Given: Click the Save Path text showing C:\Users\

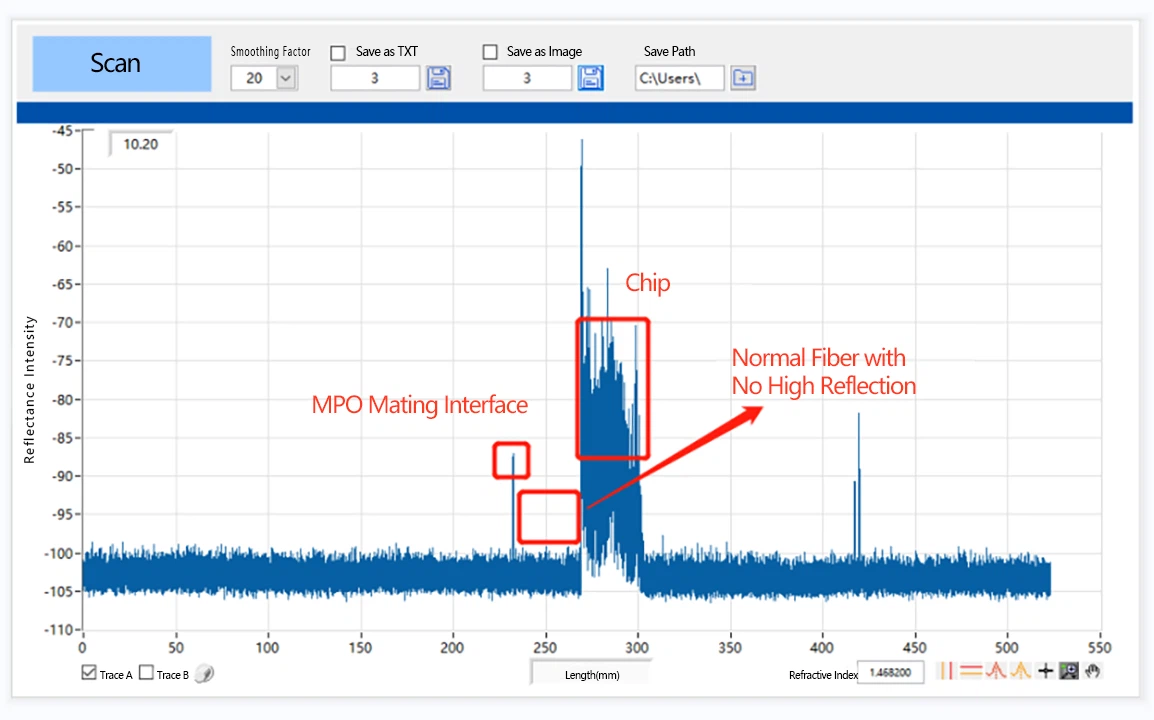Looking at the screenshot, I should click(x=679, y=77).
